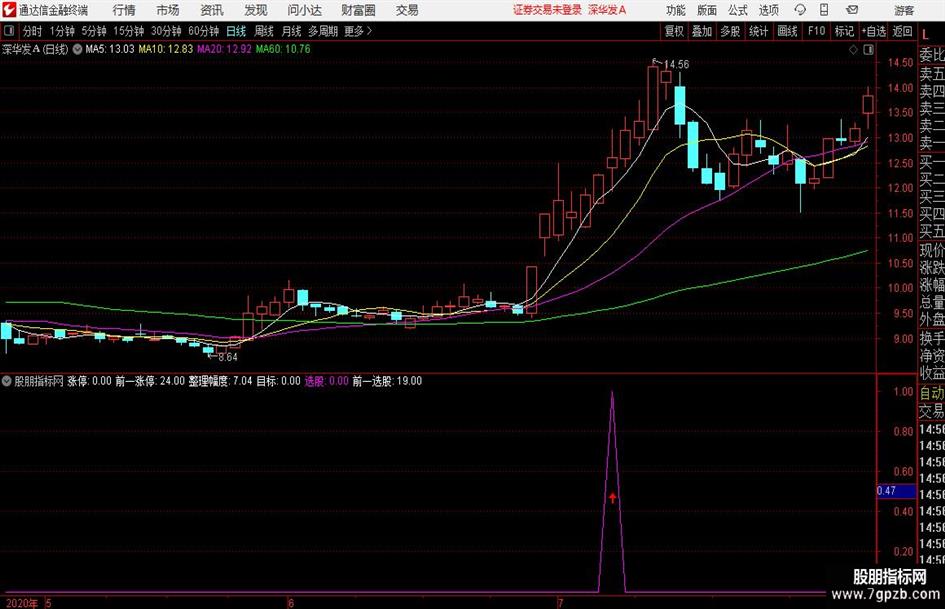Click the 2020年 date axis label
Viewport: 945px width, 609px height.
tap(22, 603)
